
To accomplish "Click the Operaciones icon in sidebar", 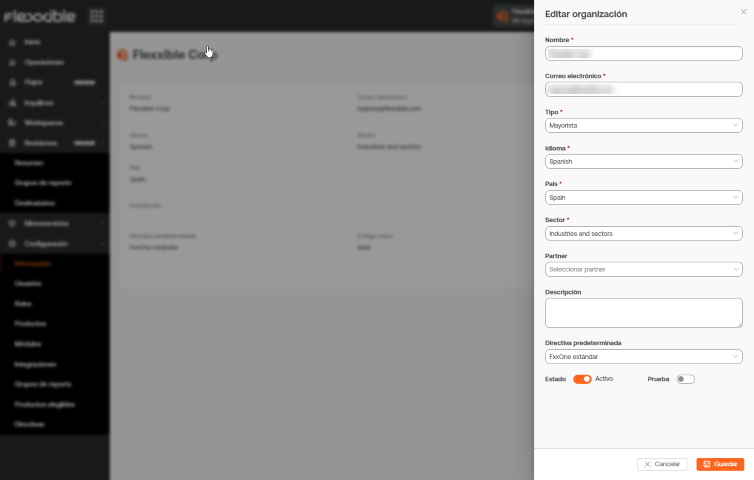I will click(x=13, y=63).
